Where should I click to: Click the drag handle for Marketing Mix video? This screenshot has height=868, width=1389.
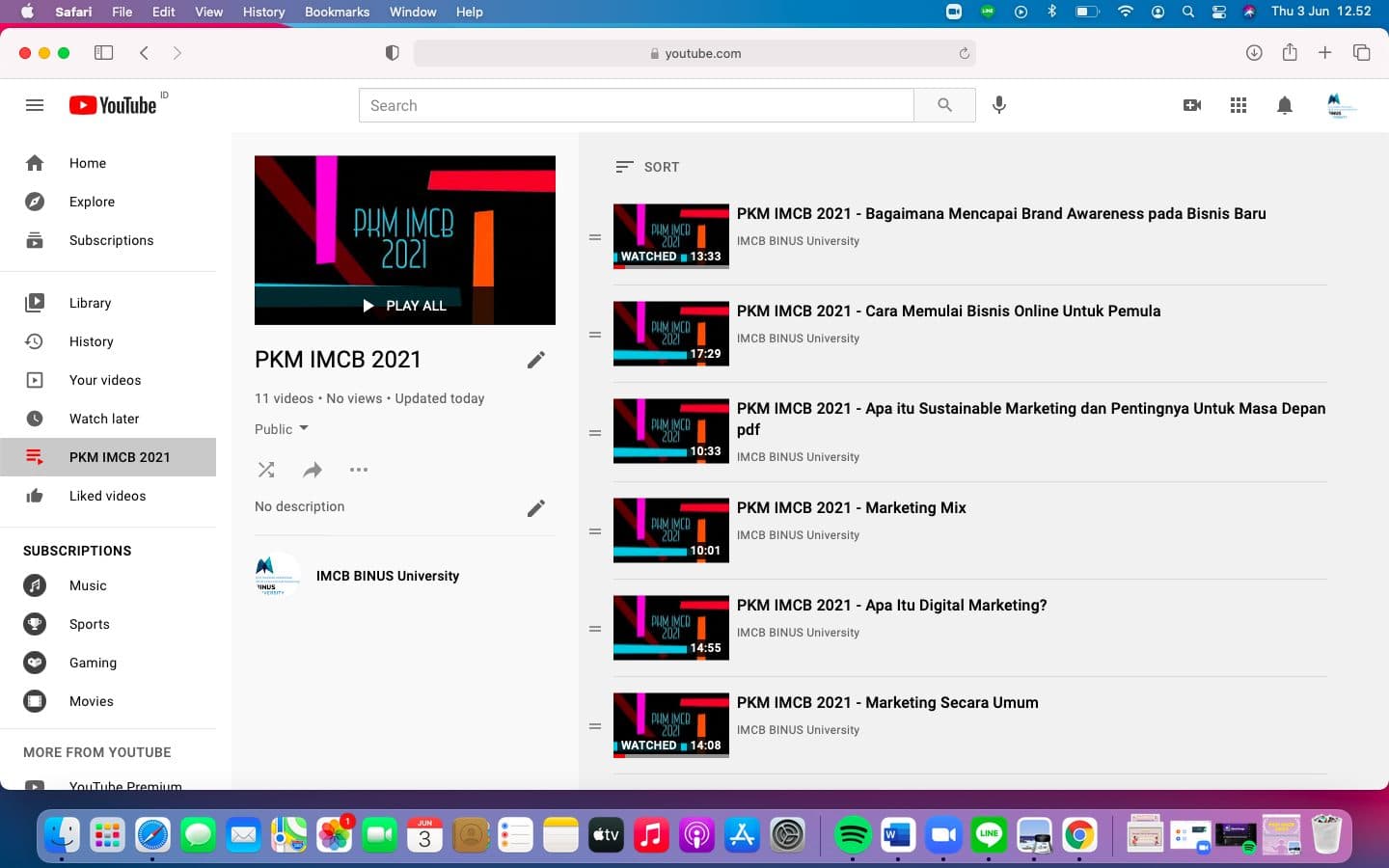(595, 531)
